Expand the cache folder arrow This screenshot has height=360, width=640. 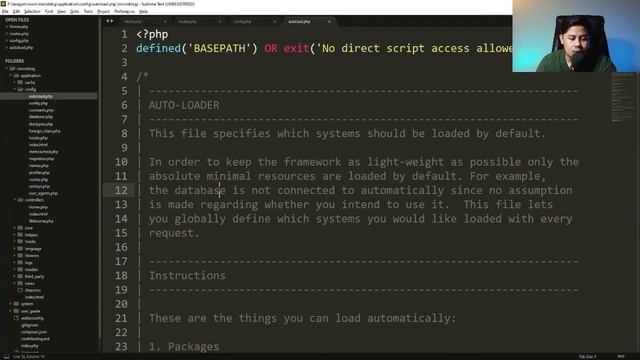[x=15, y=83]
